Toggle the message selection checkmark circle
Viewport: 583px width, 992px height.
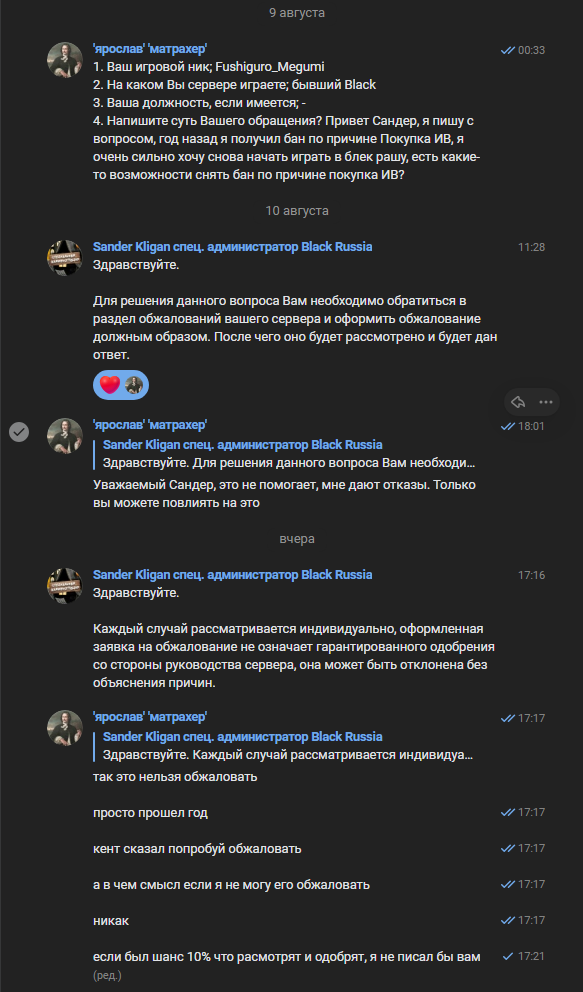pos(19,432)
